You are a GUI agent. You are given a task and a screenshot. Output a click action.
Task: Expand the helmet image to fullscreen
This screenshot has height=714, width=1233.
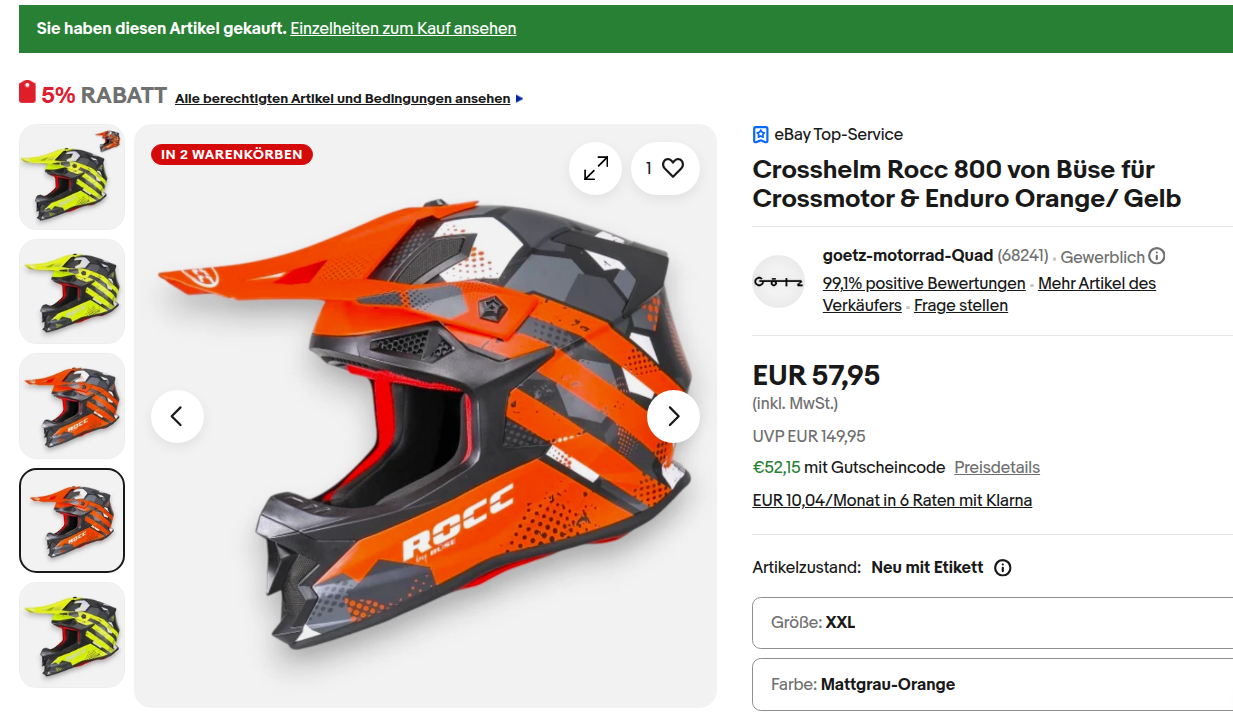point(596,169)
